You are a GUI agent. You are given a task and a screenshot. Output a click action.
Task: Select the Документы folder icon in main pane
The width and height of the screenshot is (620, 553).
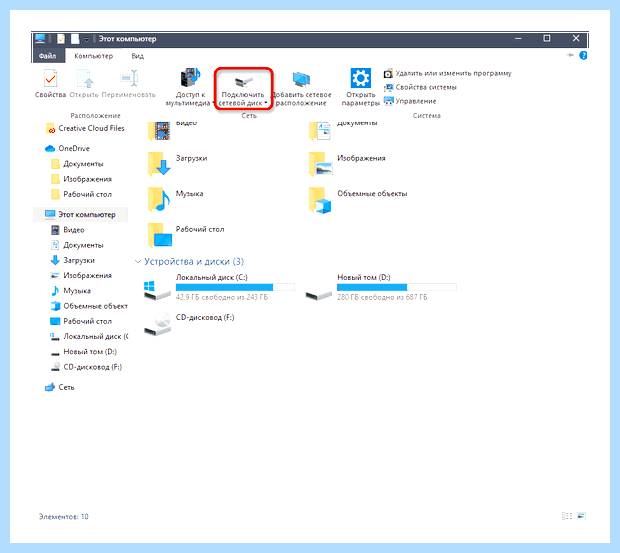point(320,130)
